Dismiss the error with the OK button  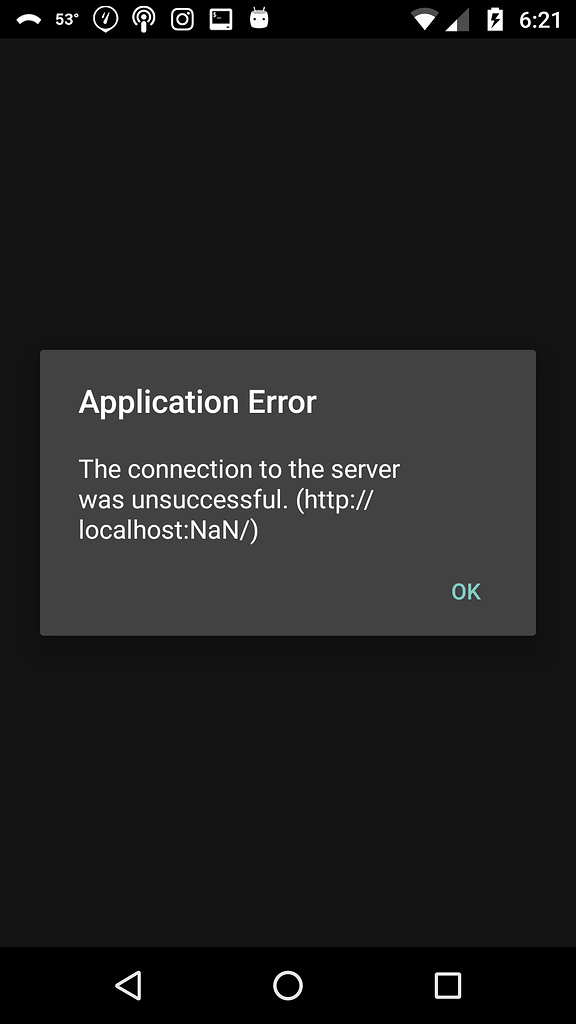pyautogui.click(x=466, y=592)
